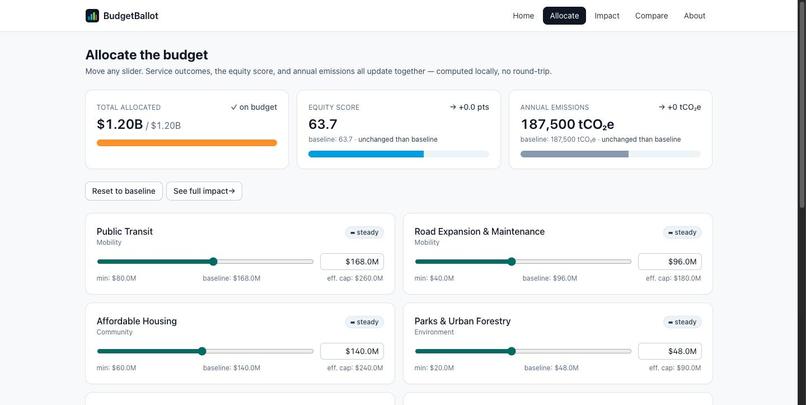Click Public Transit's eff. cap: $260.0M label

pos(355,279)
